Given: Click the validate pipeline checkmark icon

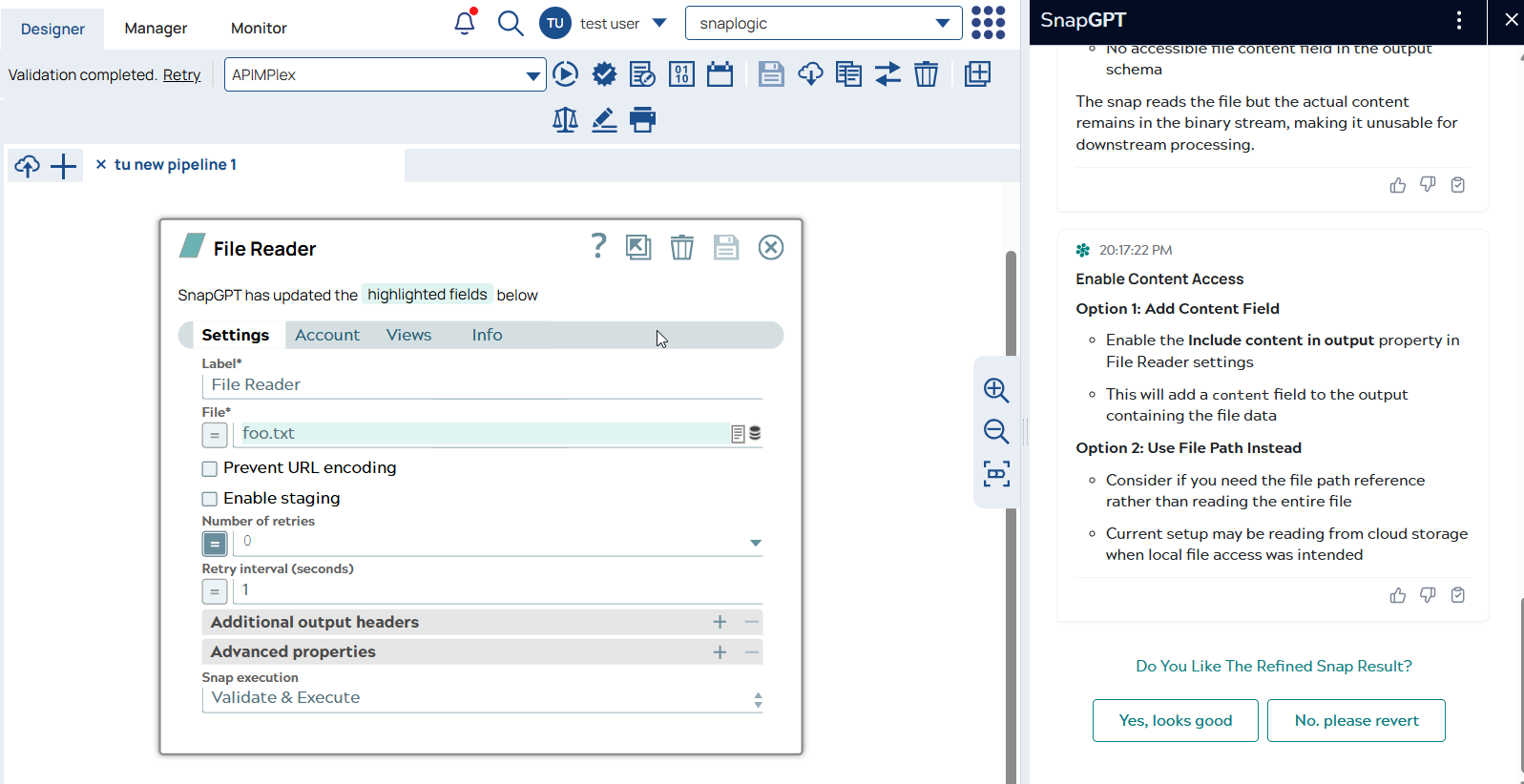Looking at the screenshot, I should 604,74.
